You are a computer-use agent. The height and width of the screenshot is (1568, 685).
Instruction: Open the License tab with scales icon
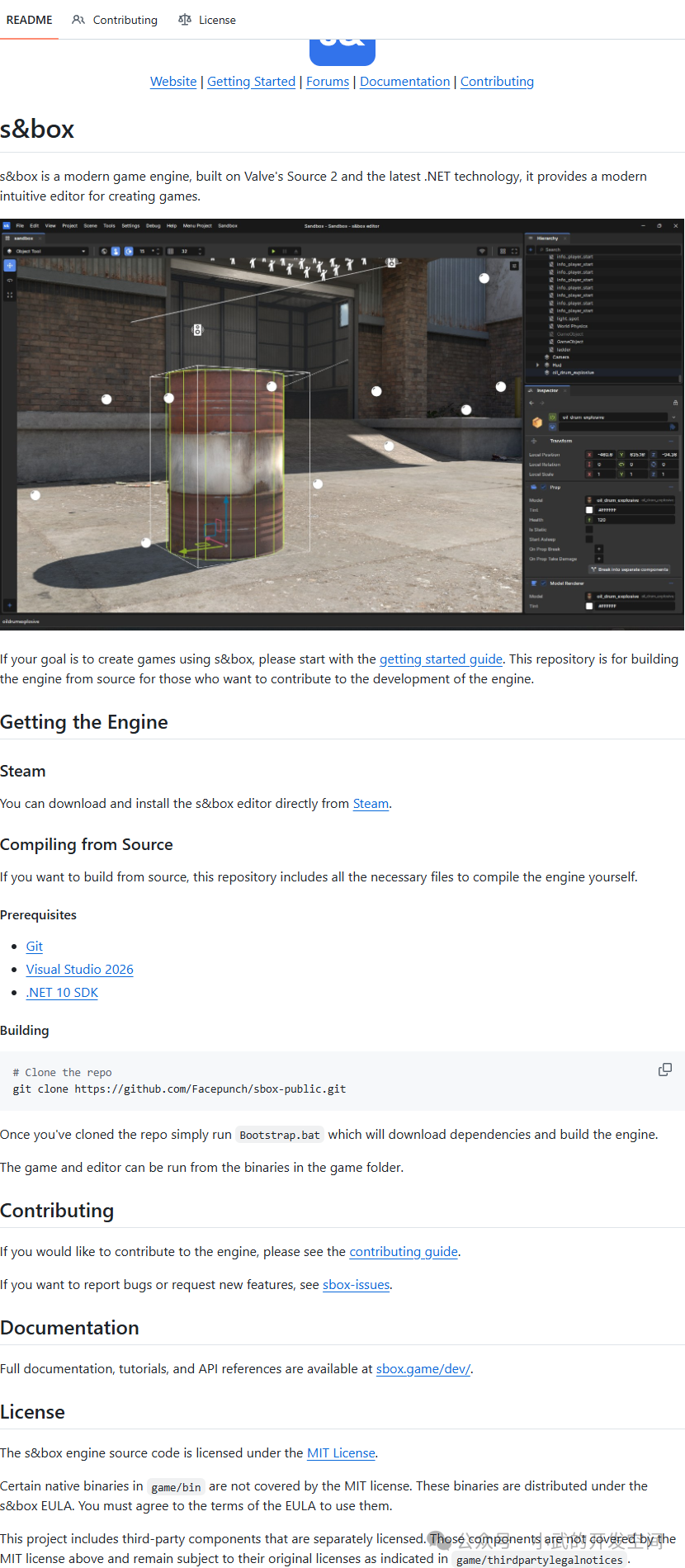(207, 20)
